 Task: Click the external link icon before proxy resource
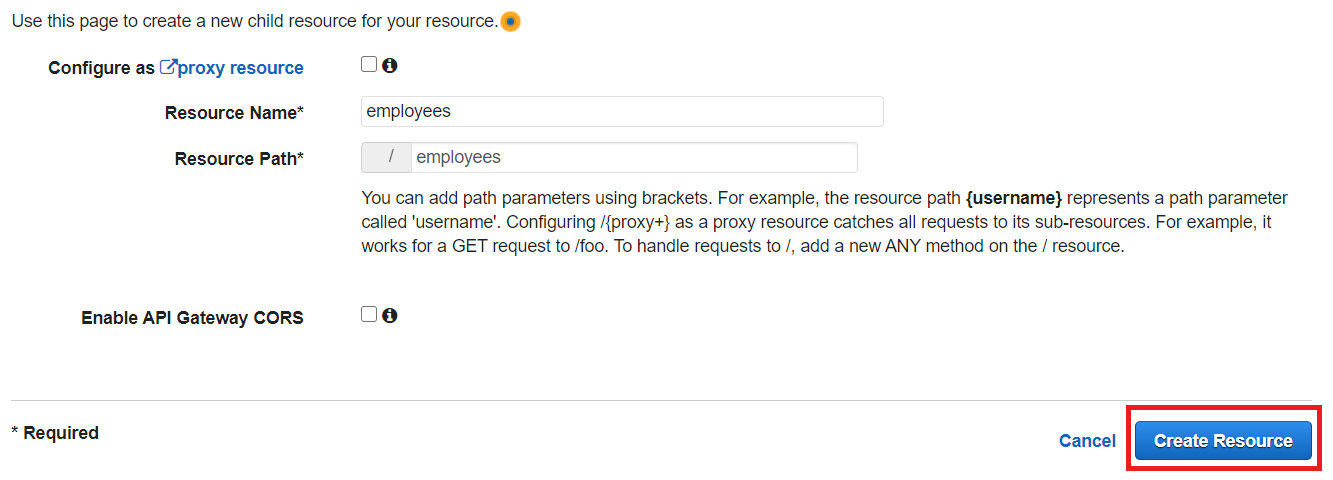pos(168,67)
